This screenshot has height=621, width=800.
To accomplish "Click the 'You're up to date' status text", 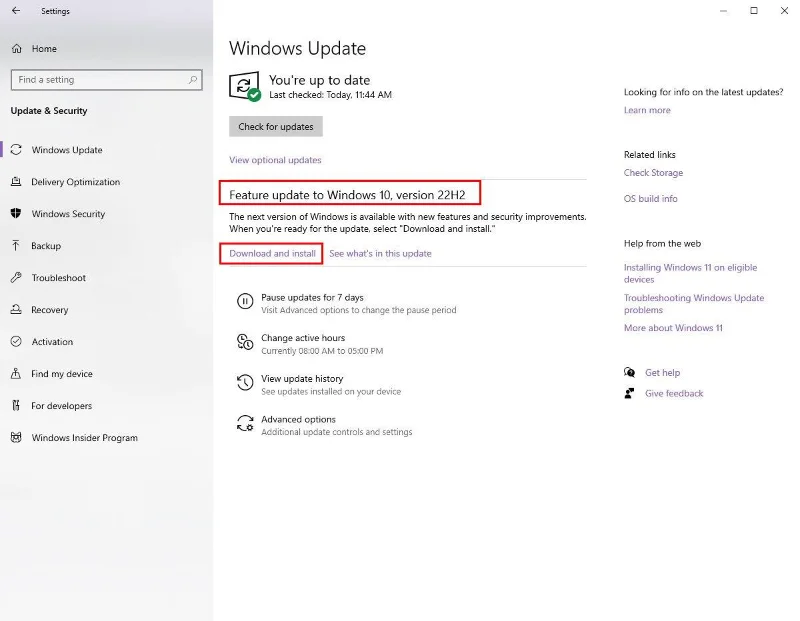I will [319, 80].
